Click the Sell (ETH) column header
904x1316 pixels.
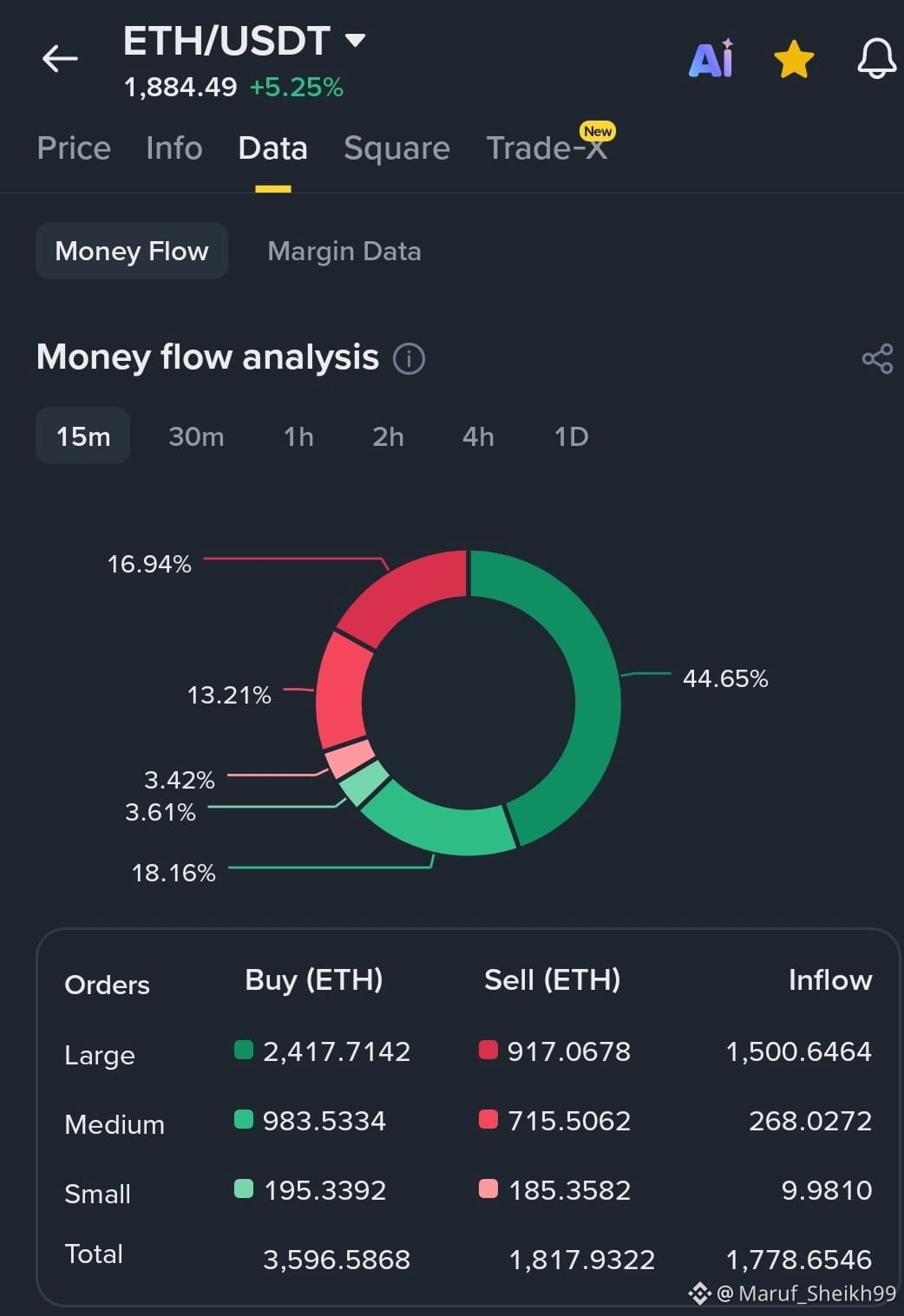coord(553,980)
